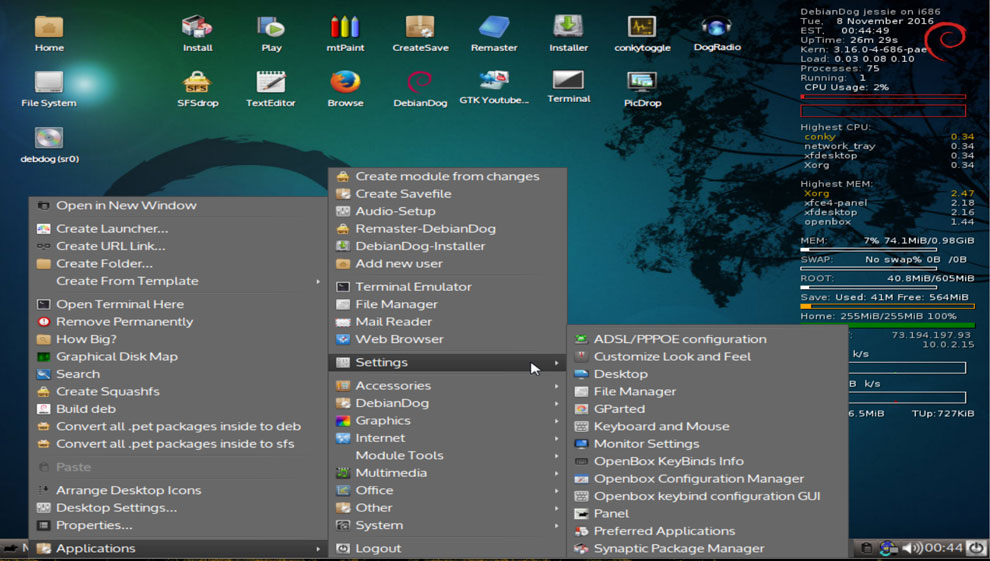Choose Monitor Settings
This screenshot has height=561, width=990.
(707, 444)
